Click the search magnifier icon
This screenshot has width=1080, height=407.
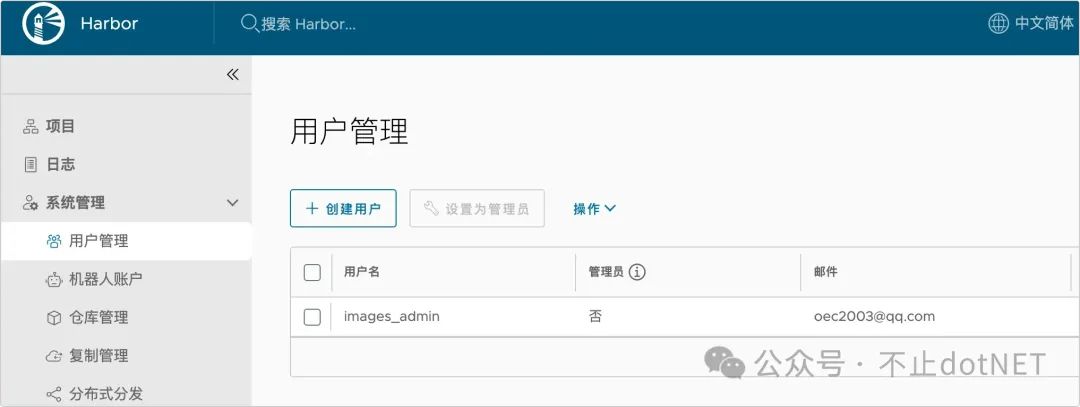pyautogui.click(x=250, y=23)
